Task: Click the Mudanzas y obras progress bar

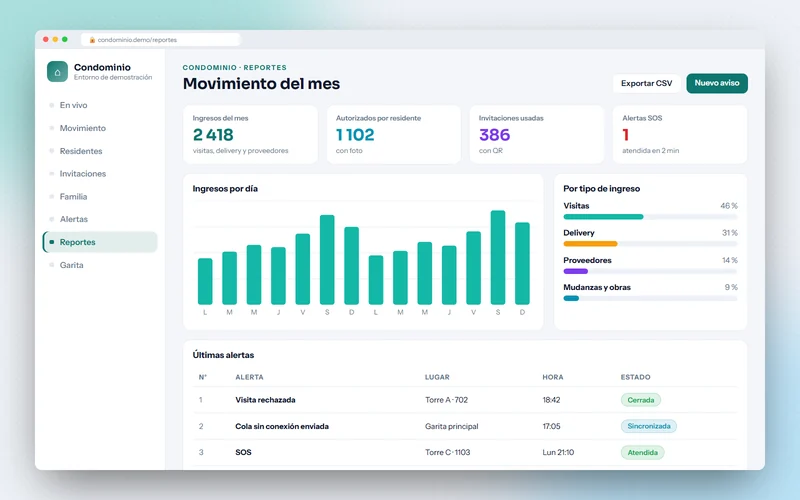Action: [x=650, y=298]
